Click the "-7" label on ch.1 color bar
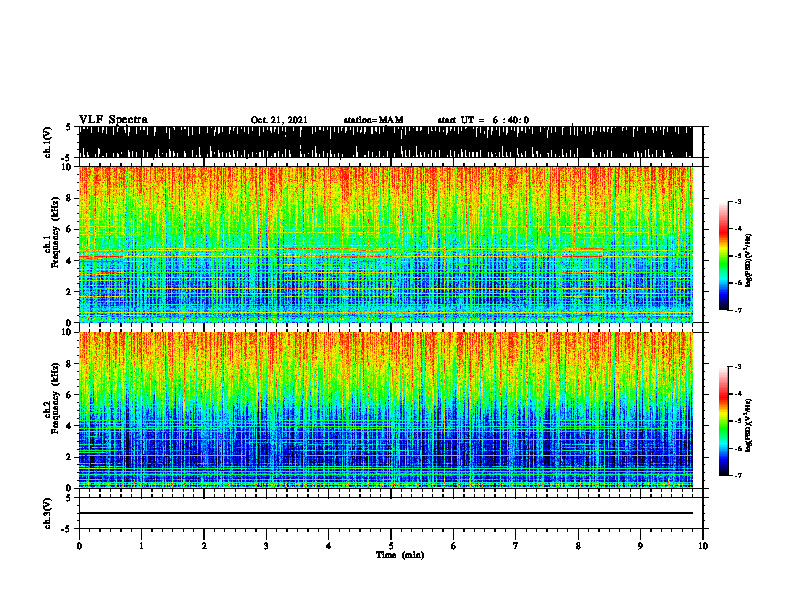The height and width of the screenshot is (612, 792). click(738, 310)
